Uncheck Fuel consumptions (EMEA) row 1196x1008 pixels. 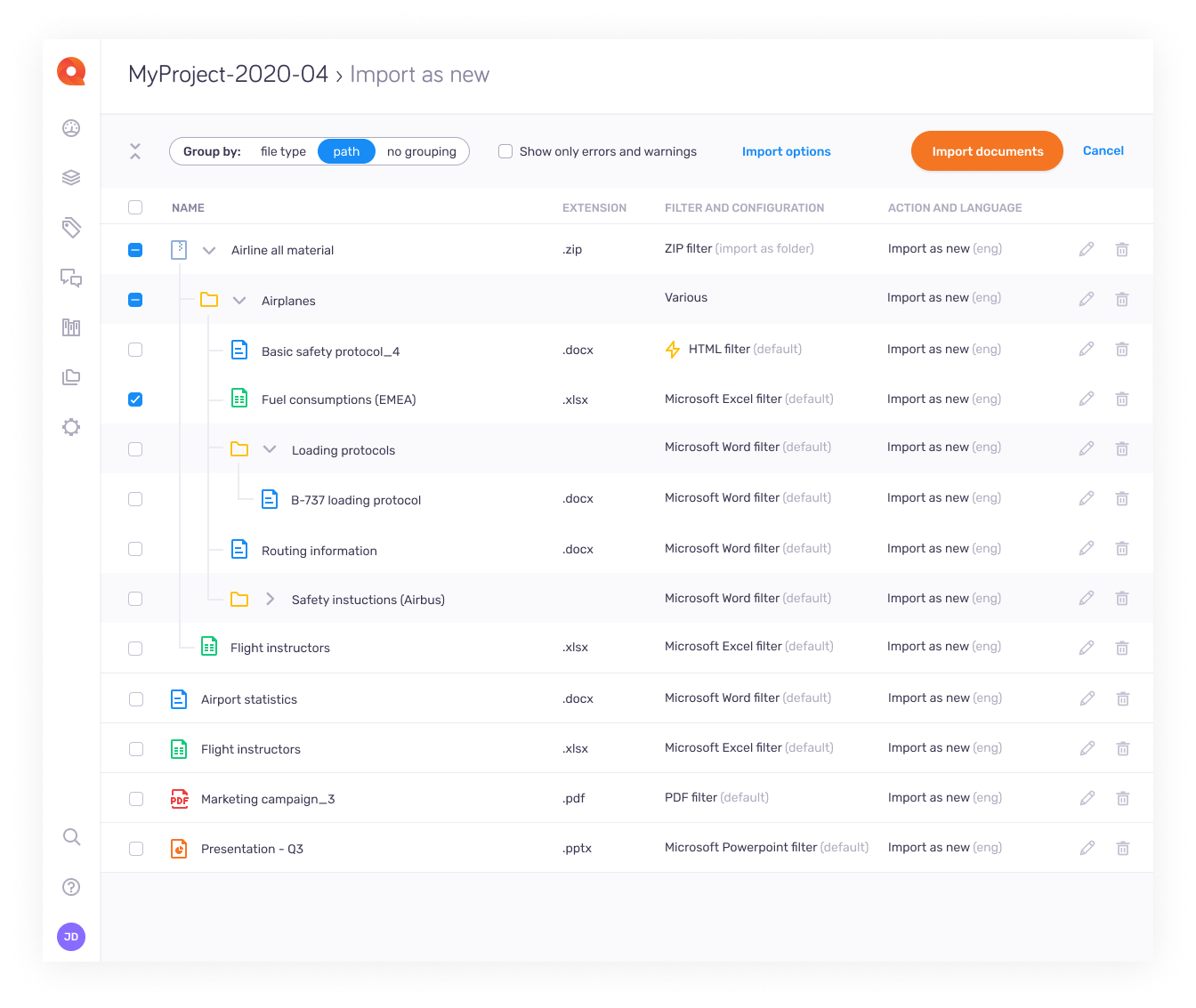tap(135, 399)
